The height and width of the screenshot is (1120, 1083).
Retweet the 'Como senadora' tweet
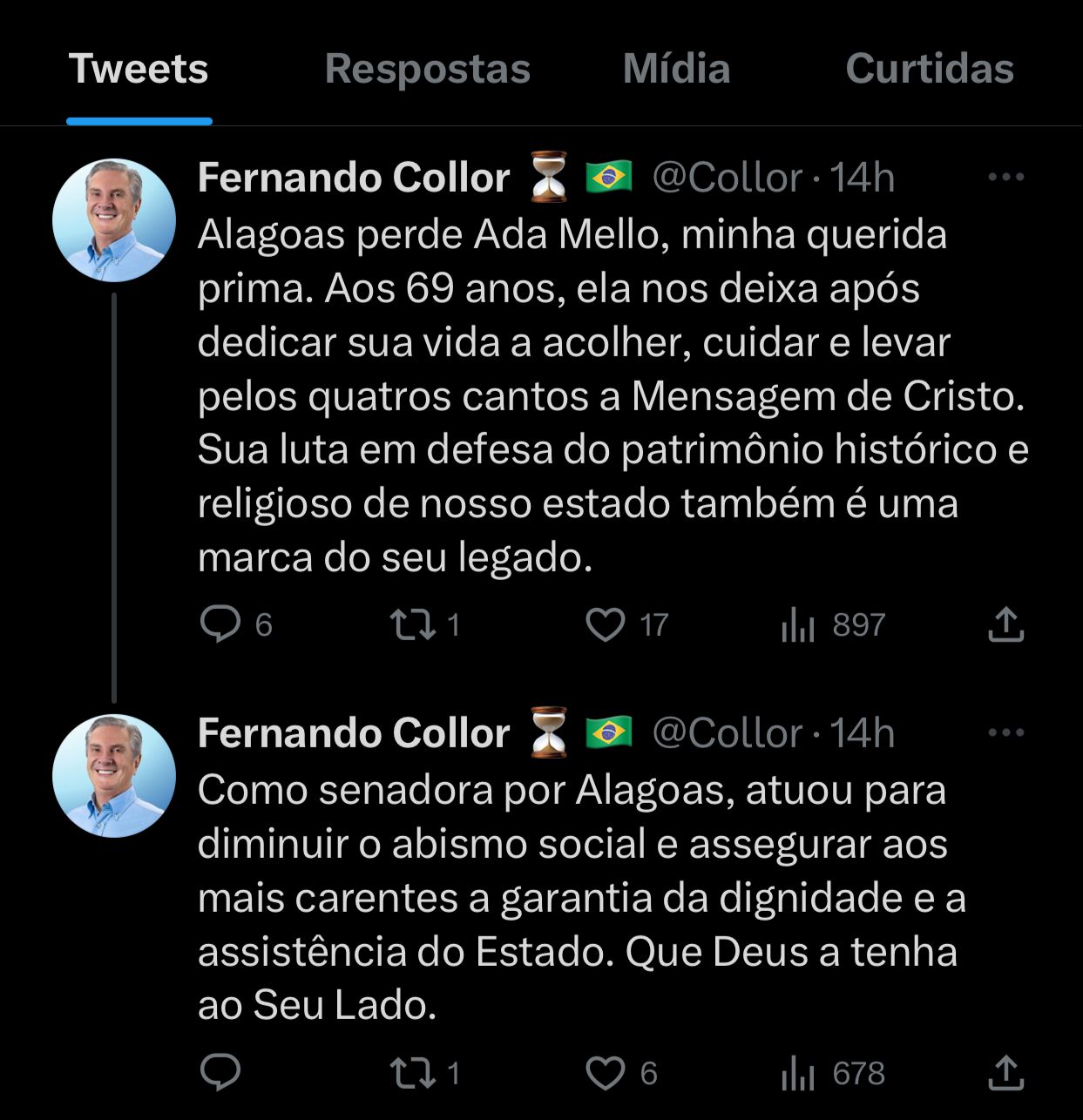point(418,1074)
